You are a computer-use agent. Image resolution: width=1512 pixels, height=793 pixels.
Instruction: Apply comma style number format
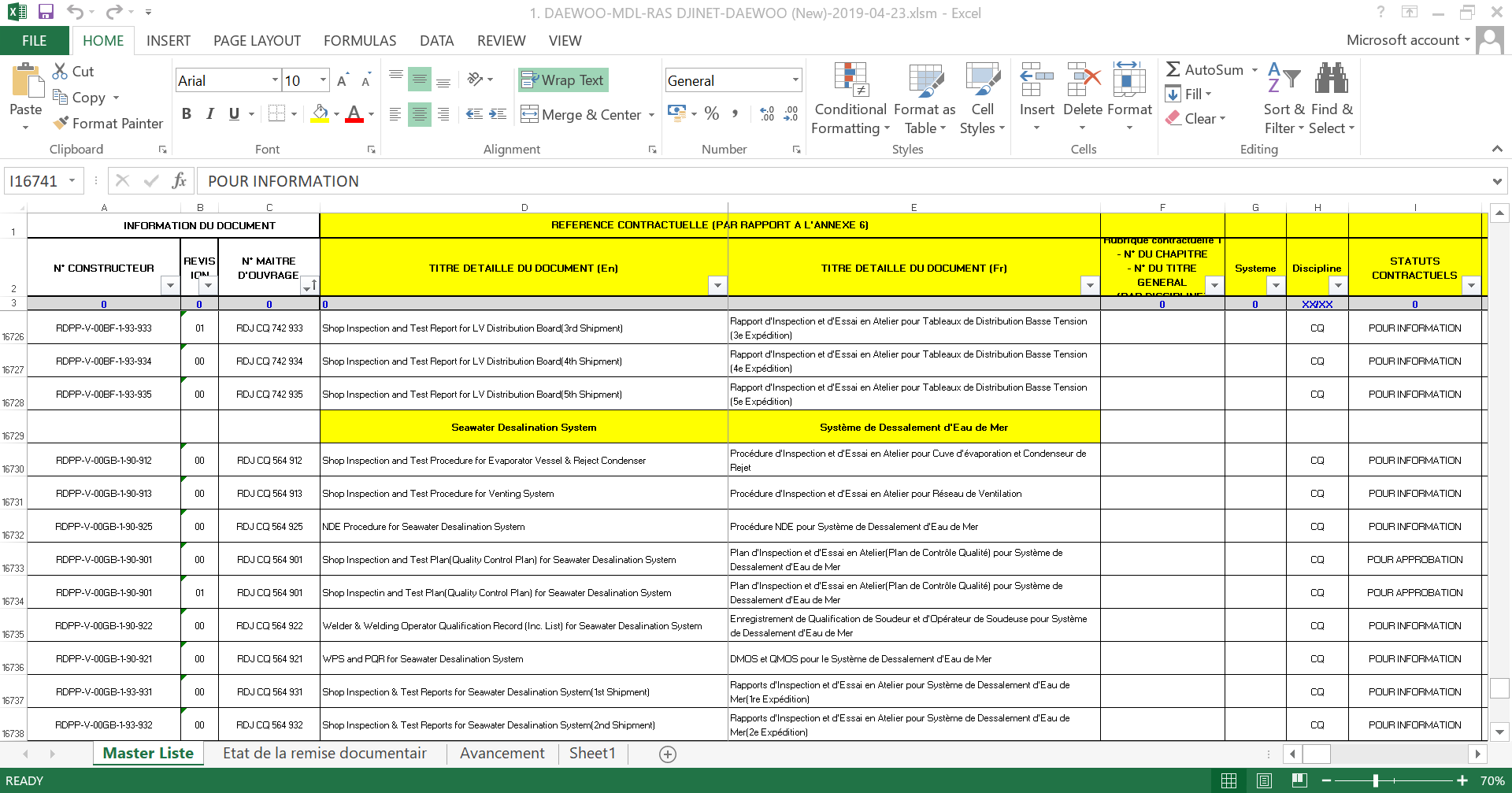(x=736, y=113)
